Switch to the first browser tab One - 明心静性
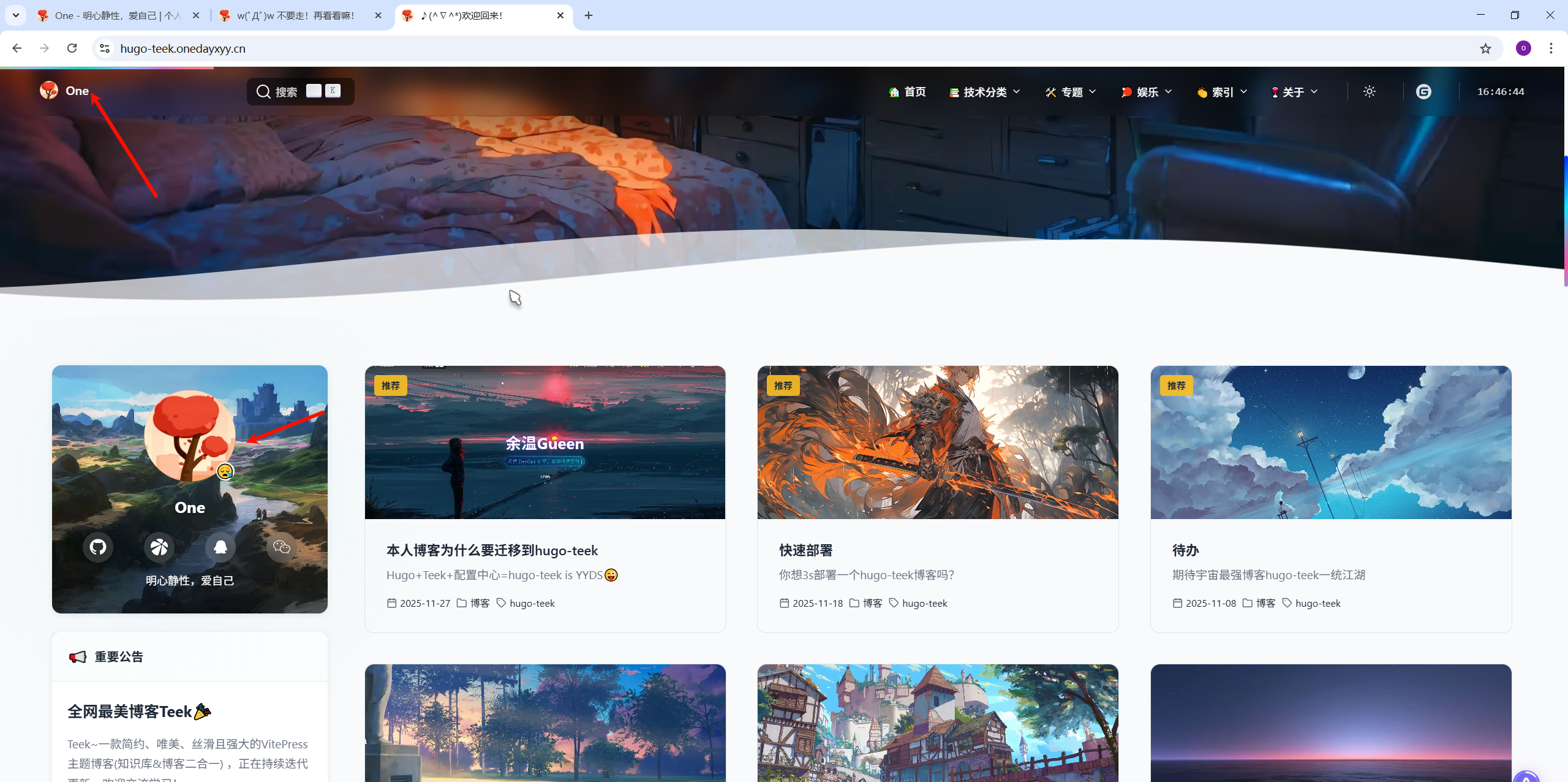The image size is (1568, 782). click(x=116, y=15)
